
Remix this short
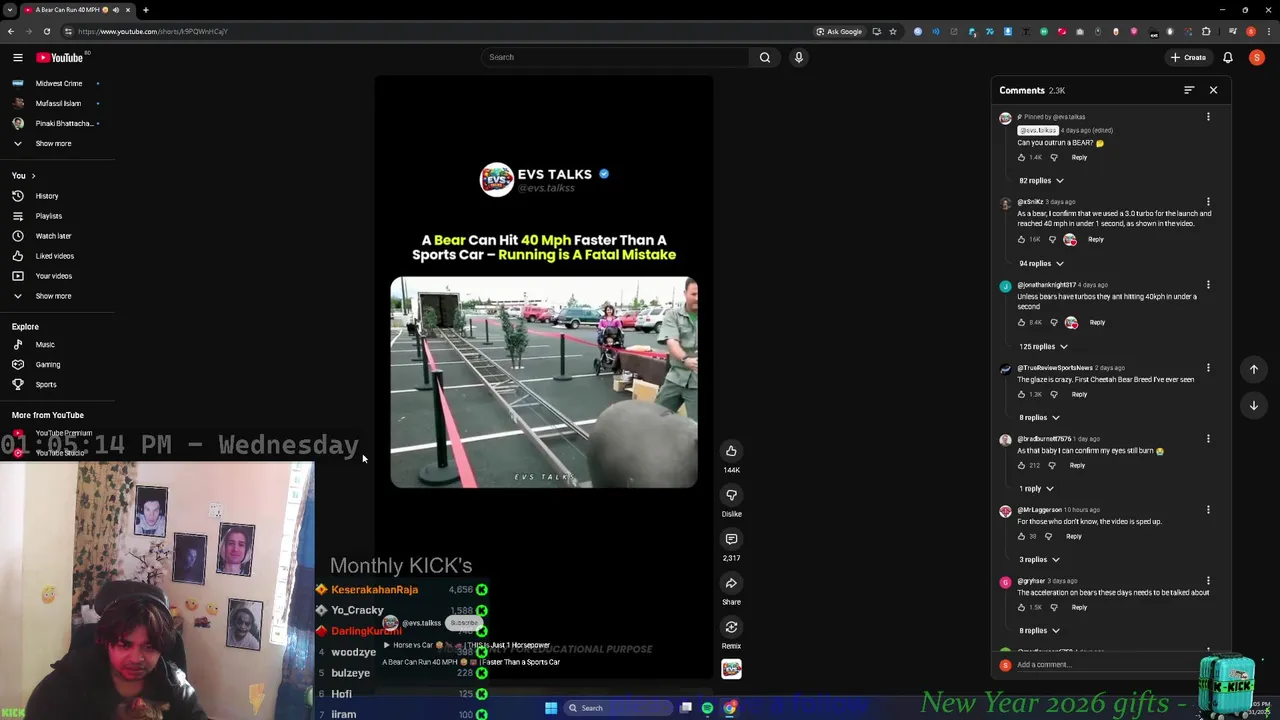(x=731, y=627)
